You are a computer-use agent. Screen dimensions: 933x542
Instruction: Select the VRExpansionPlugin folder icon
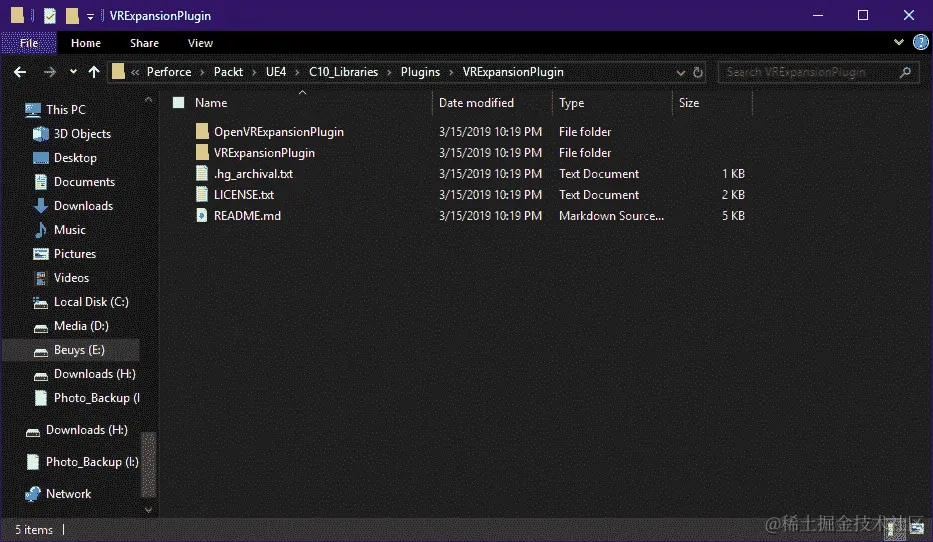[202, 152]
